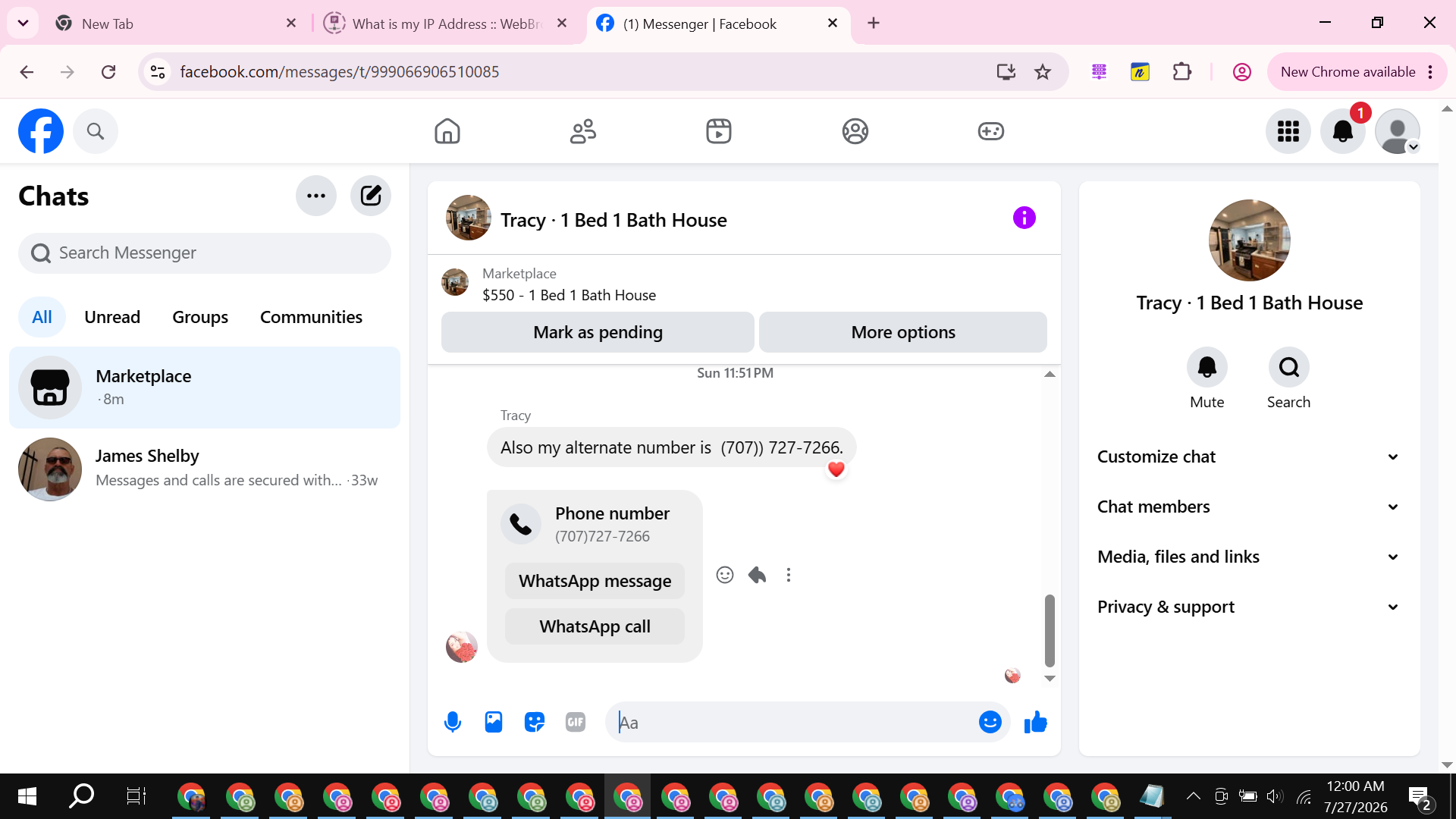Mute the conversation with bell icon

[1207, 367]
